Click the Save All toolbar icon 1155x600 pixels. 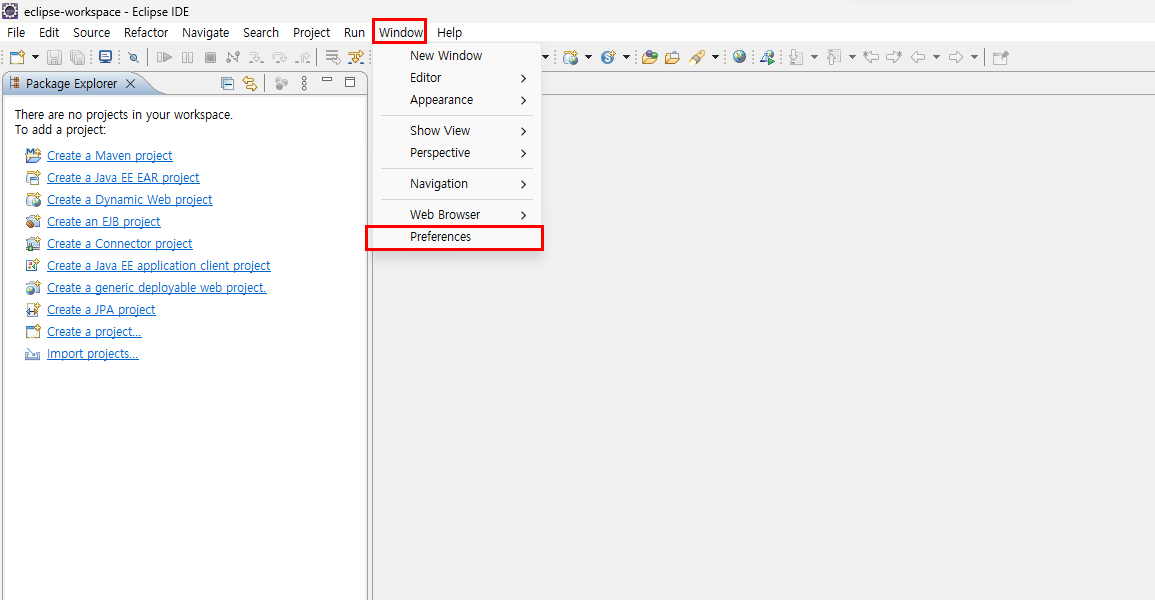[77, 57]
